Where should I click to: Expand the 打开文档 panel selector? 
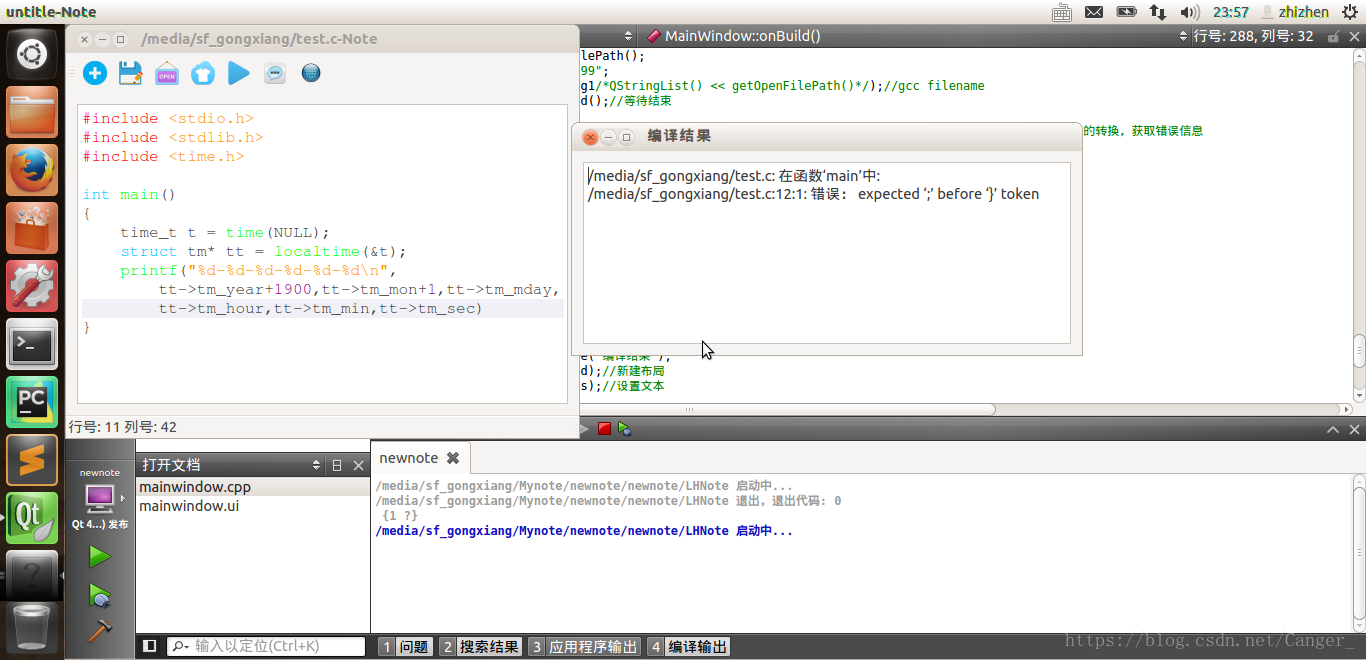[317, 465]
